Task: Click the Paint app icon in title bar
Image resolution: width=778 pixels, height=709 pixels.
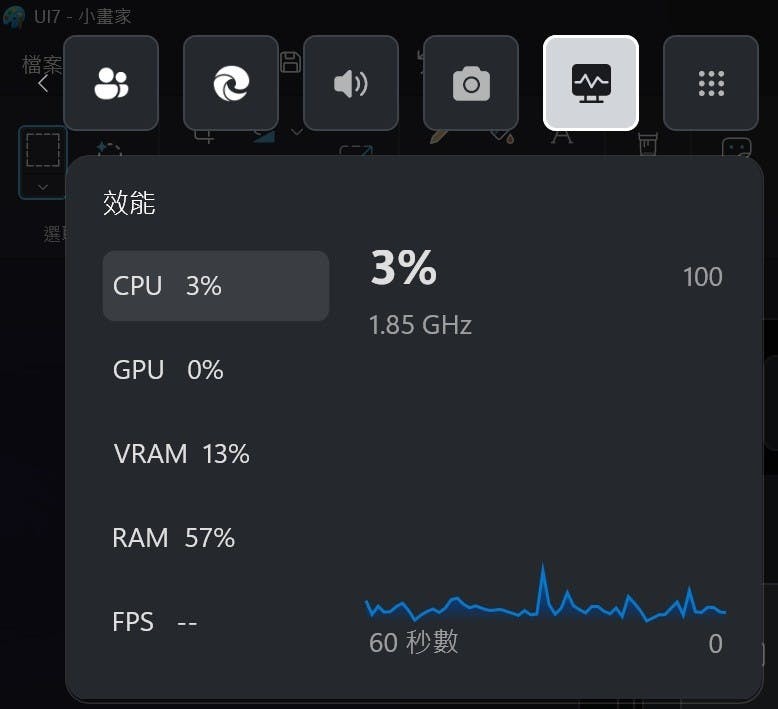Action: coord(15,17)
